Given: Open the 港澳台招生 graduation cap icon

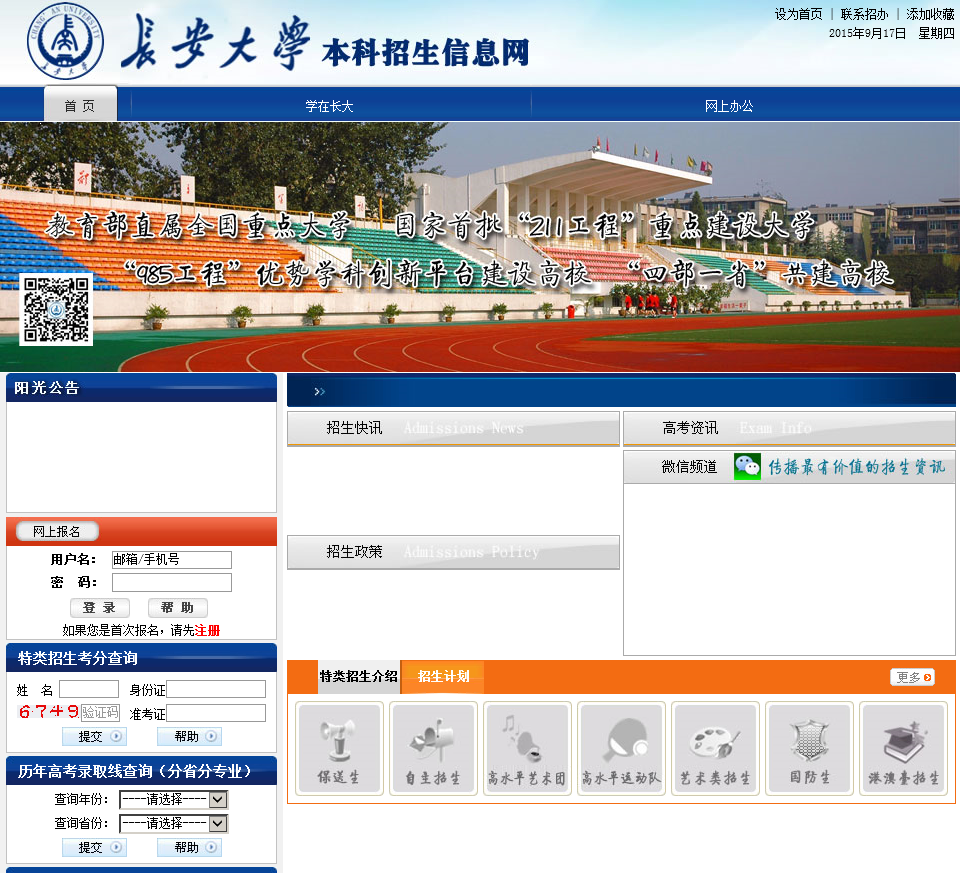Looking at the screenshot, I should tap(904, 748).
